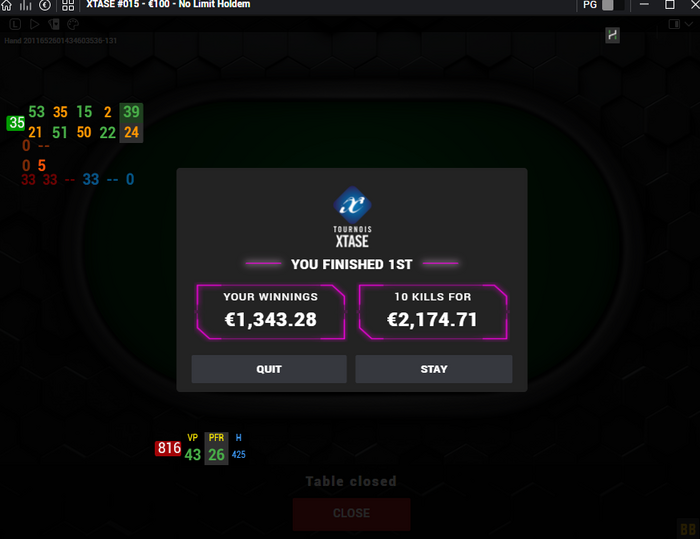Open the home lobby icon
This screenshot has height=539, width=700.
click(6, 5)
